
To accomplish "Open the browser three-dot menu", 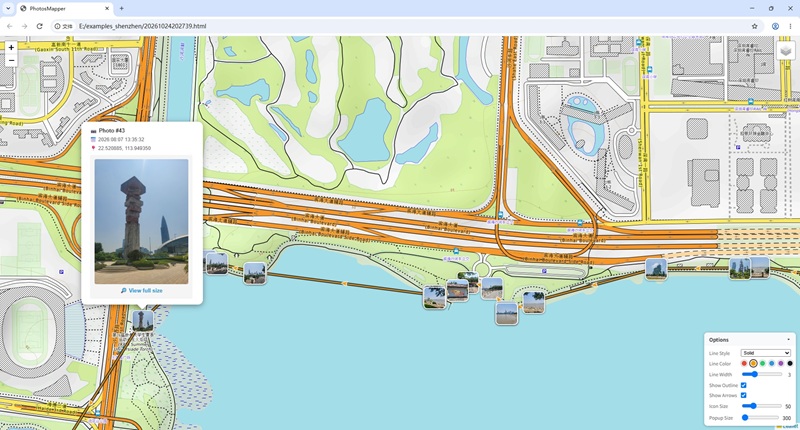I will (790, 26).
